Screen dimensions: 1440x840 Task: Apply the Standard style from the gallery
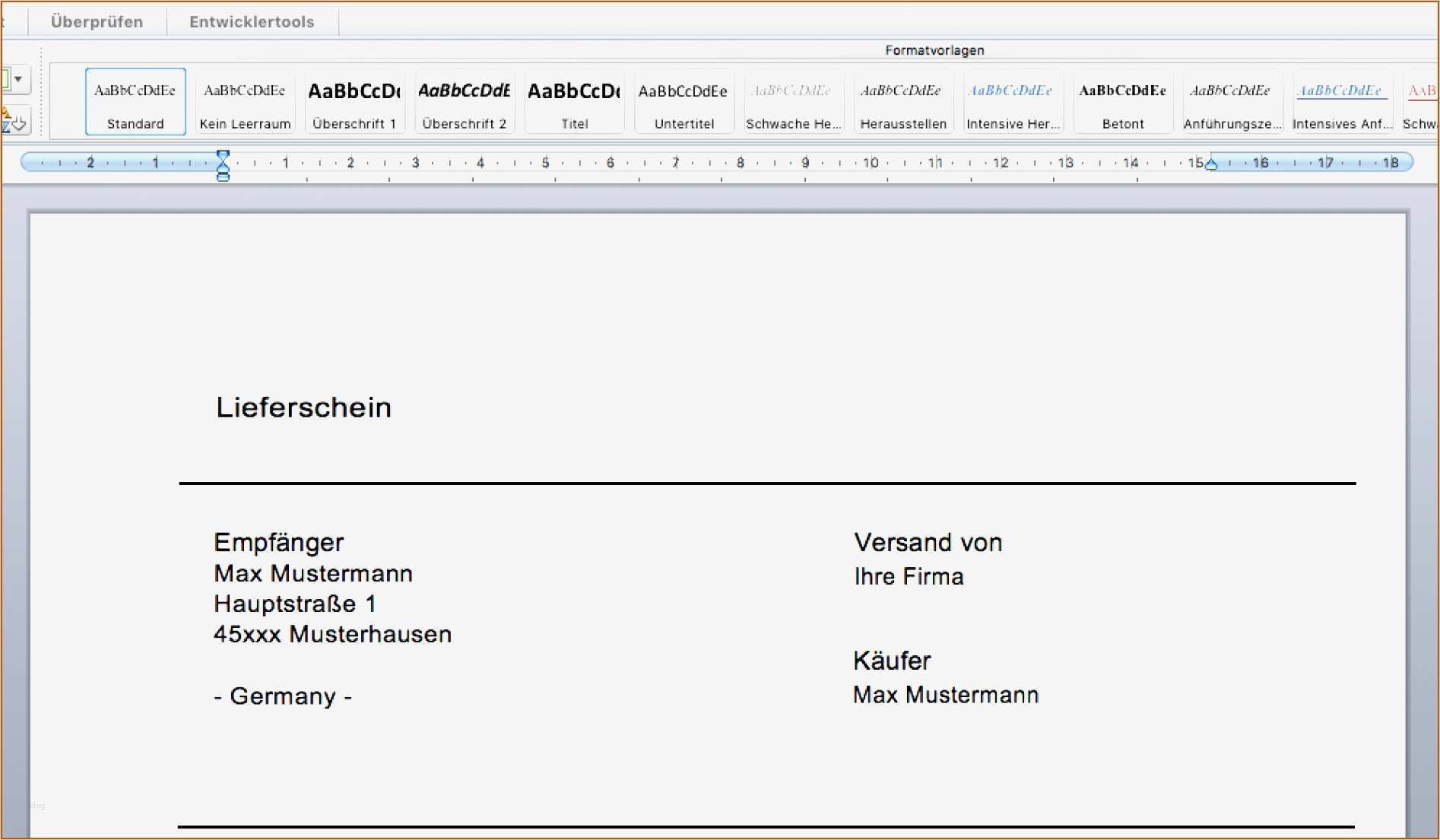point(135,101)
